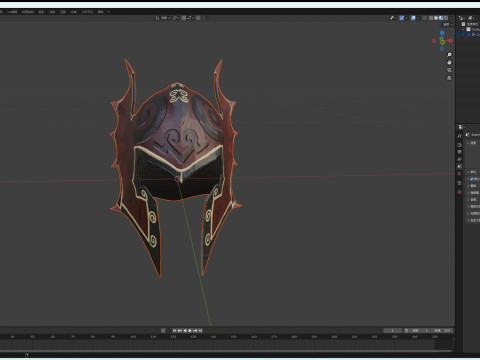The width and height of the screenshot is (480, 360).
Task: Switch viewport shading to material preview
Action: point(441,18)
